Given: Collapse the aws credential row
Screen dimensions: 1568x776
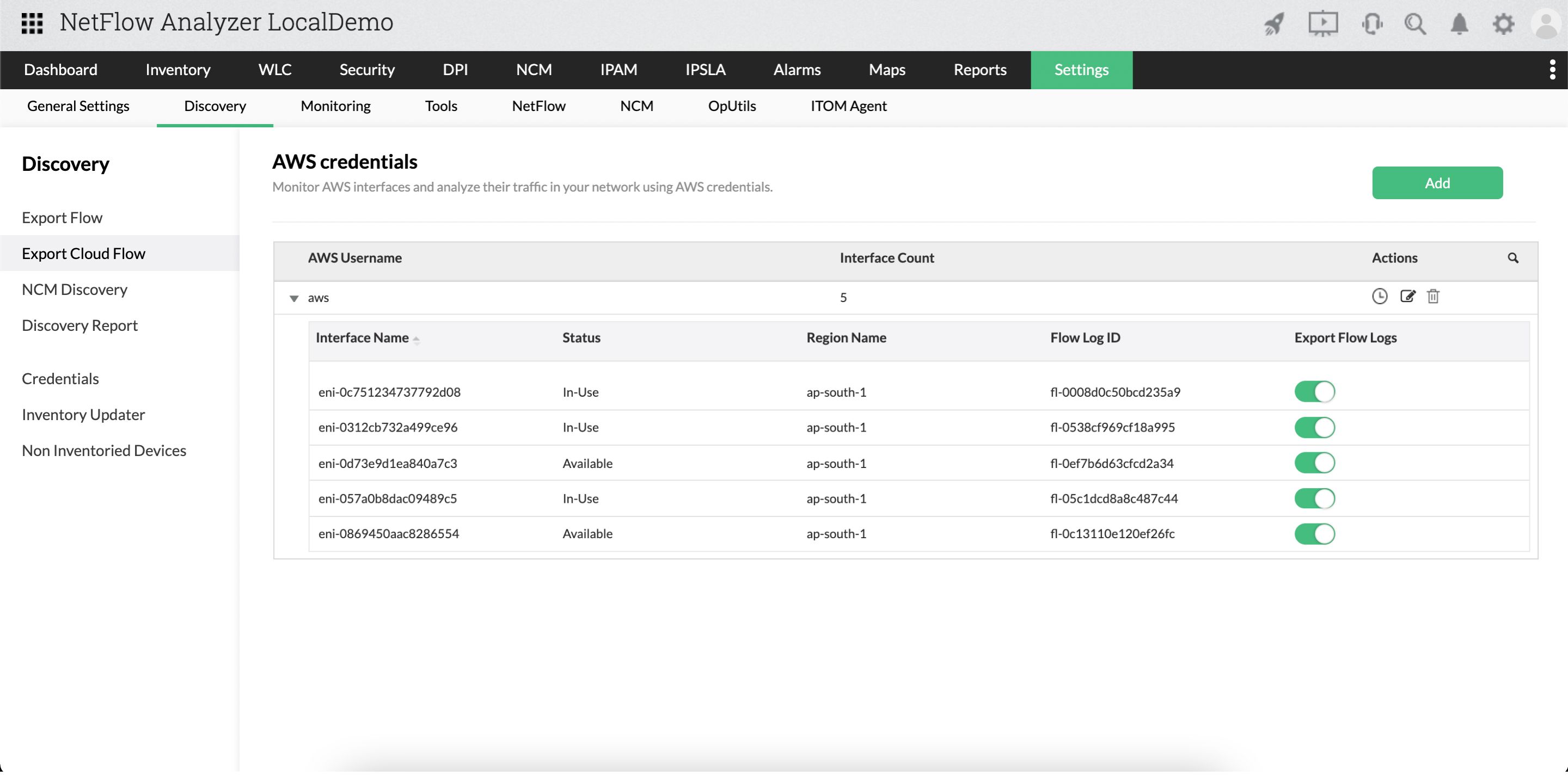Looking at the screenshot, I should (x=294, y=299).
